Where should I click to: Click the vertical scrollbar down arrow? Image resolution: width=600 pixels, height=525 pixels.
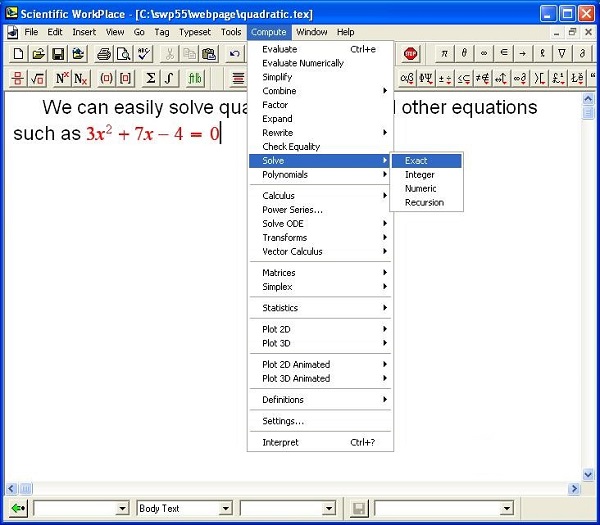pos(588,475)
